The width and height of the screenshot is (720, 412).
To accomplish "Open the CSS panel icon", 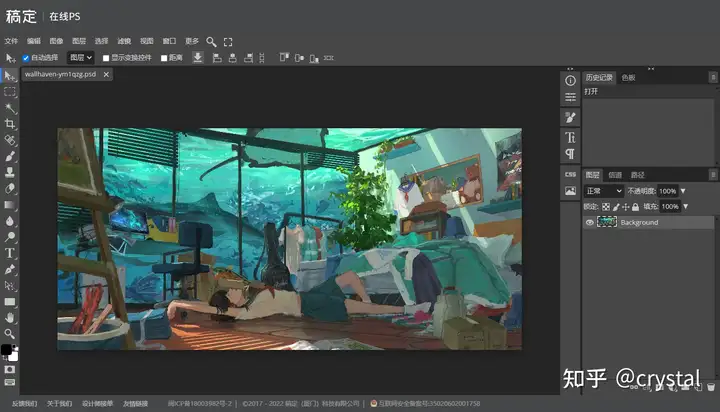I will pos(570,175).
